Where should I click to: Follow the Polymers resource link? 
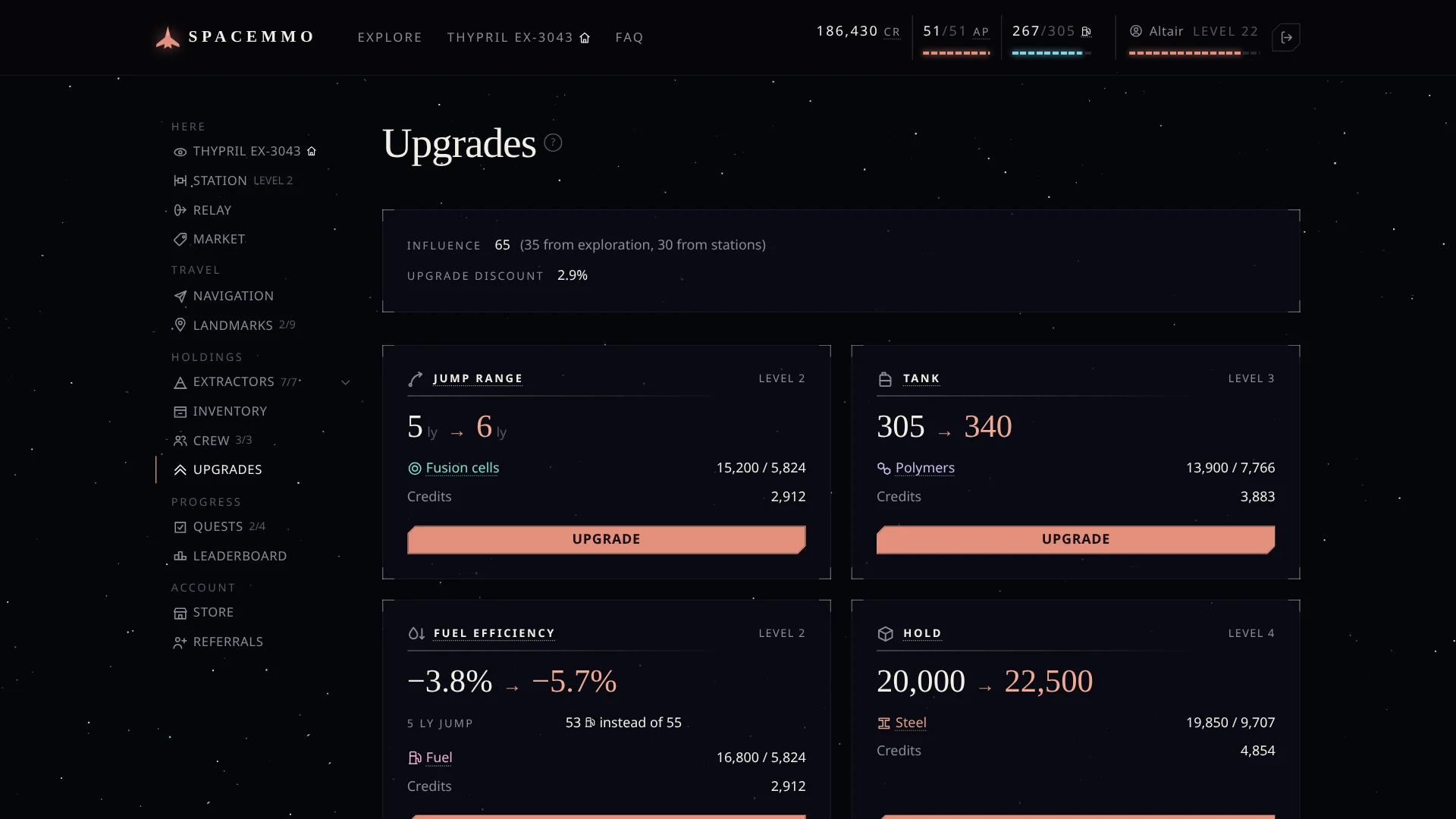925,468
